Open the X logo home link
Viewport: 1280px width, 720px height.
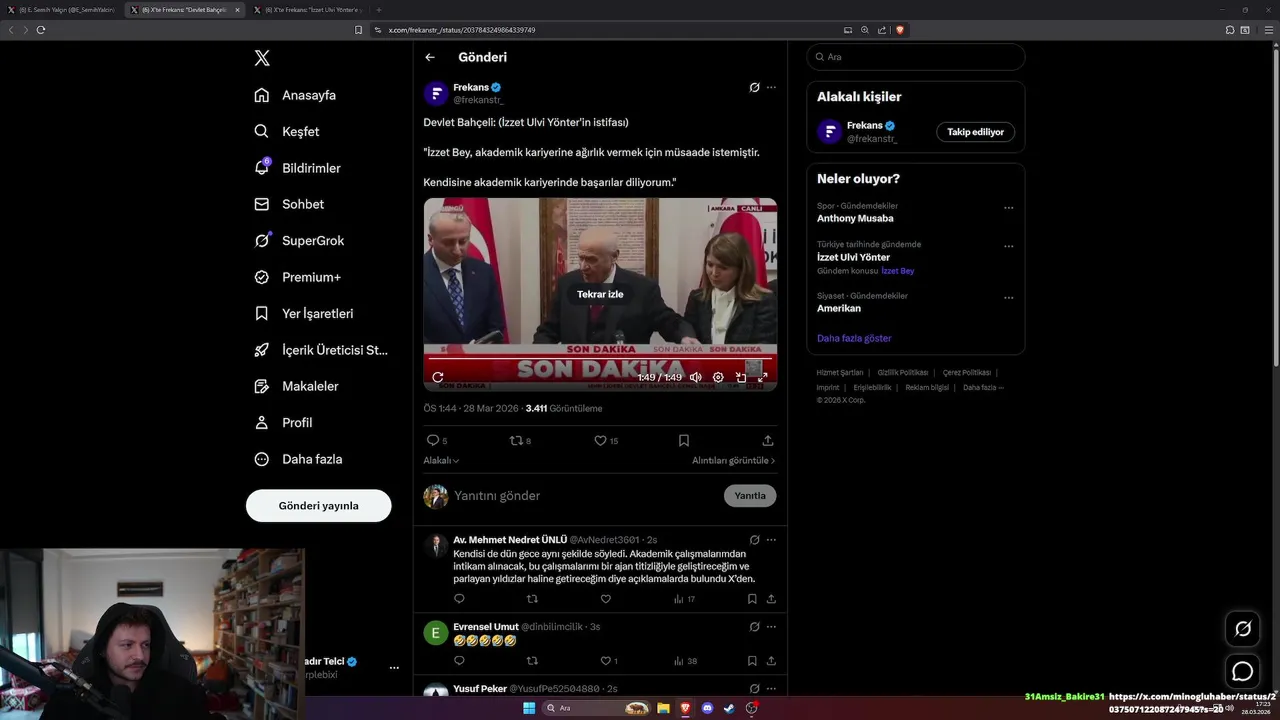click(x=262, y=58)
